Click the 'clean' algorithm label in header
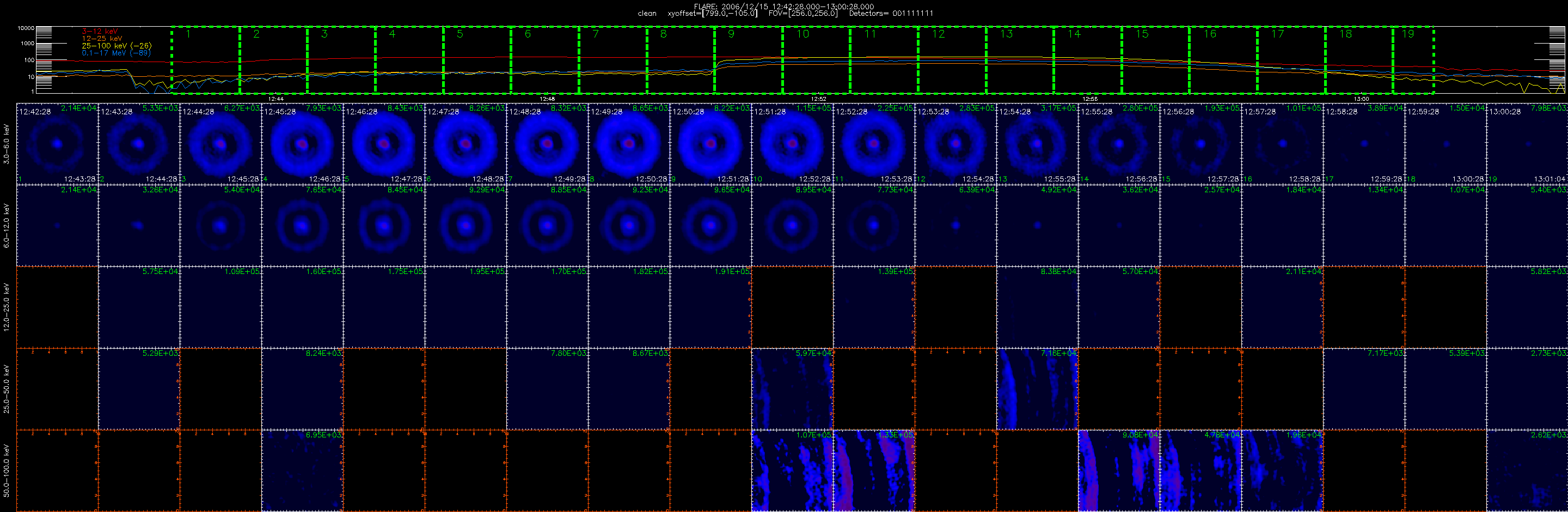Image resolution: width=1568 pixels, height=512 pixels. click(x=647, y=14)
